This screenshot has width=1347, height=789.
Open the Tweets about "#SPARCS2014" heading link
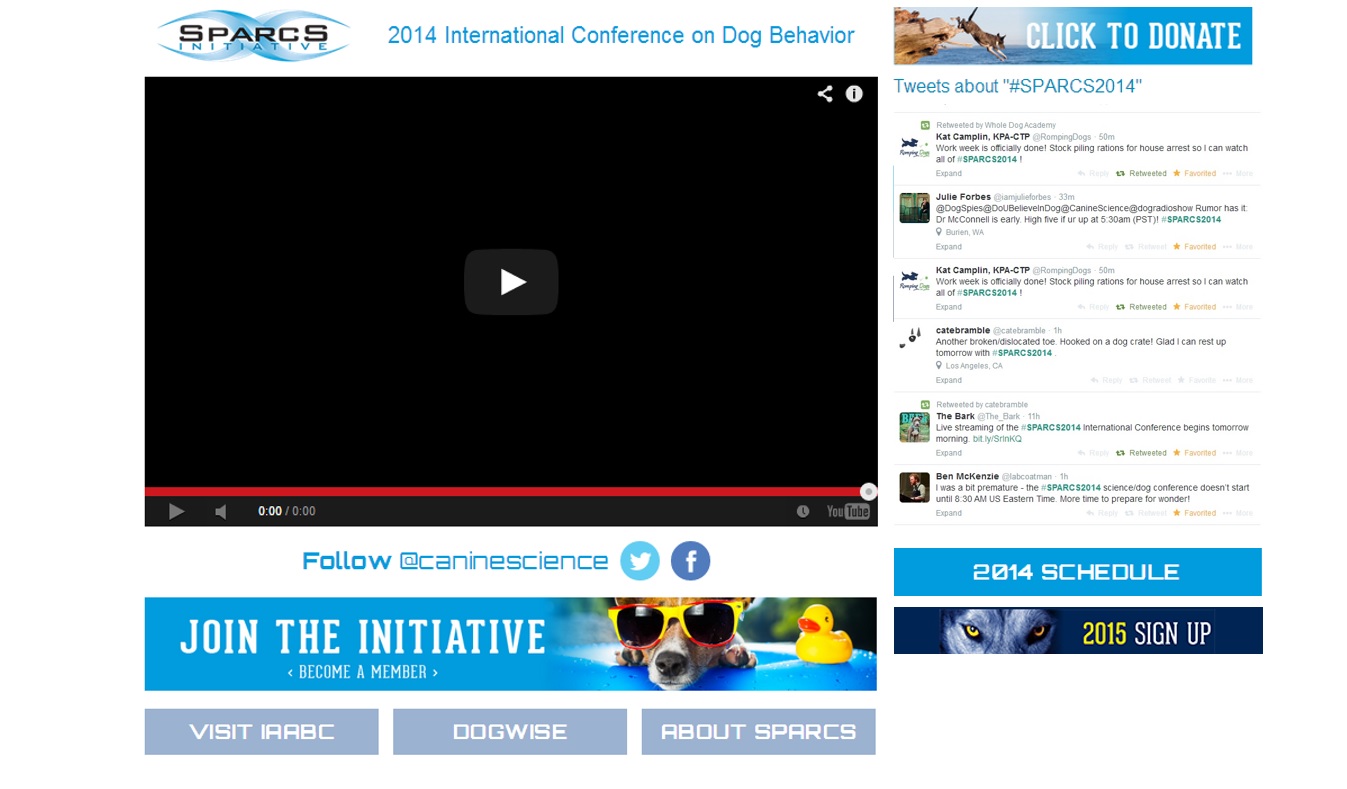coord(1018,87)
